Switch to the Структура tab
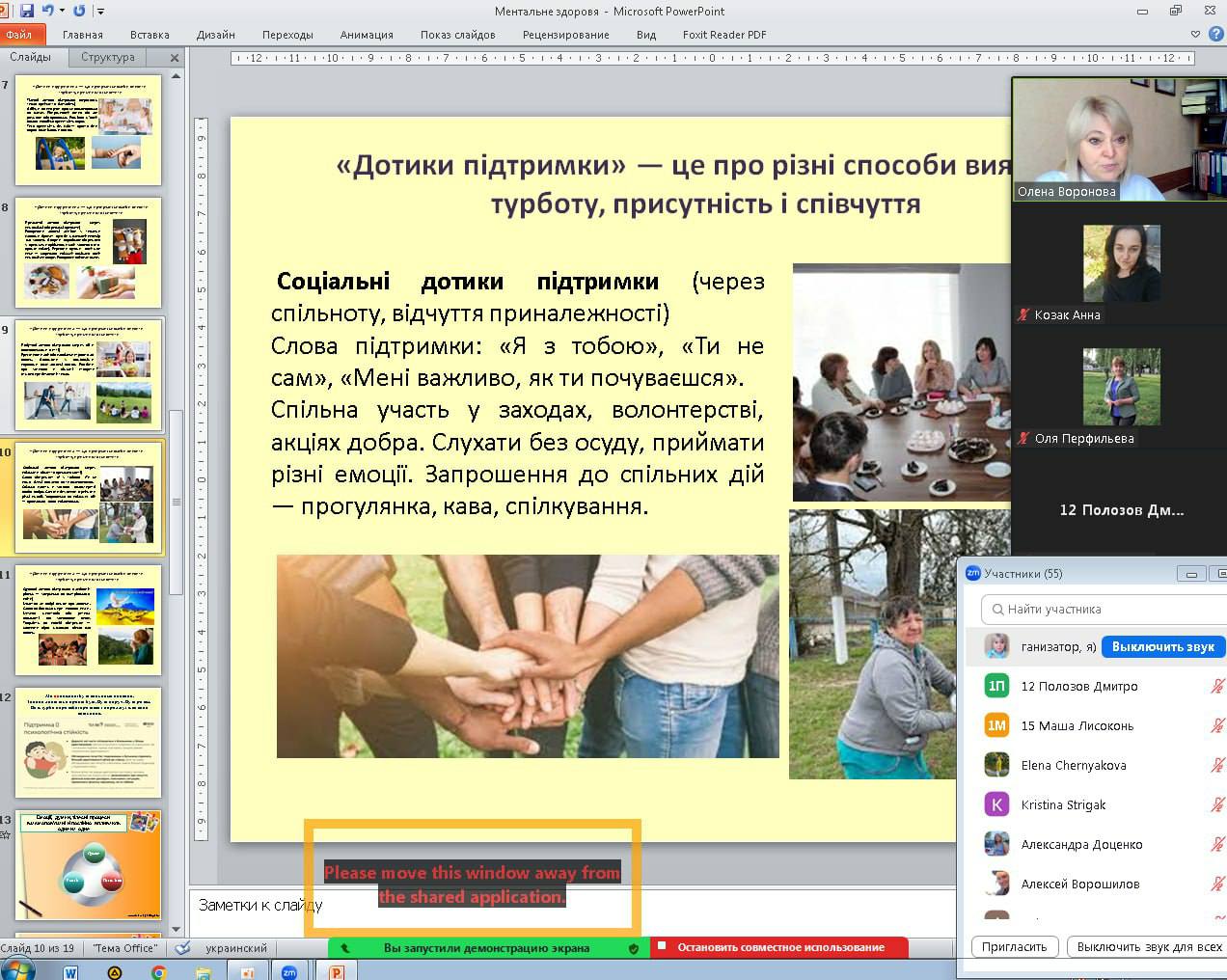 click(x=108, y=57)
